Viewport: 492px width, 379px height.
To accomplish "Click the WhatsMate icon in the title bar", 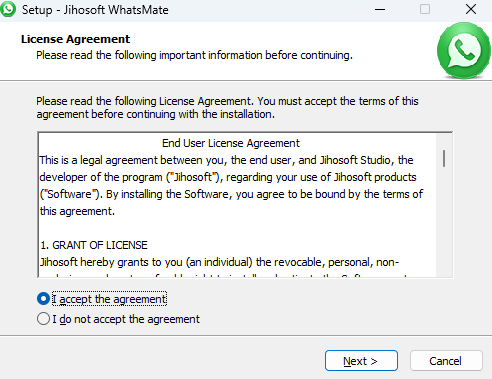I will point(8,9).
